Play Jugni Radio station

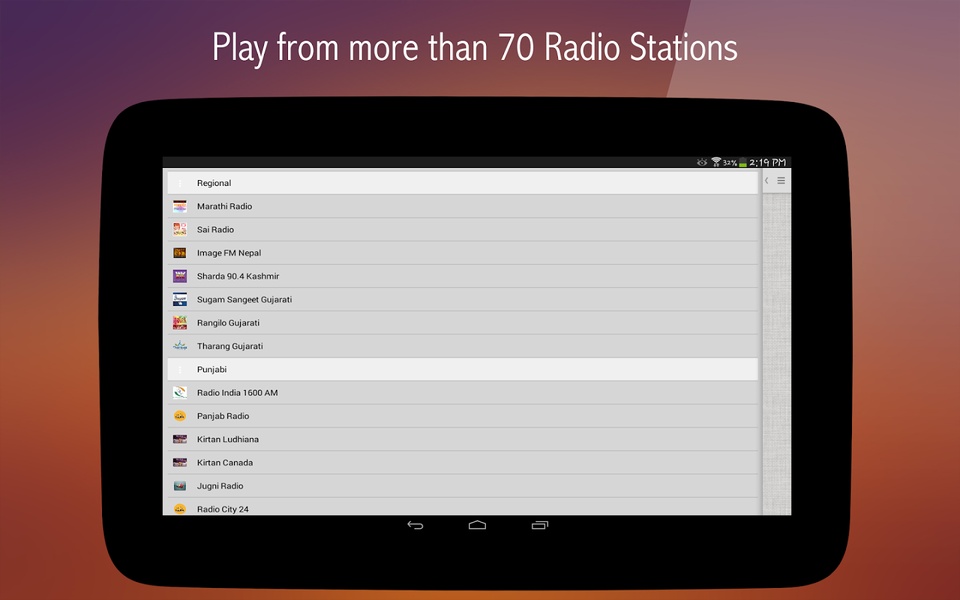click(x=463, y=486)
